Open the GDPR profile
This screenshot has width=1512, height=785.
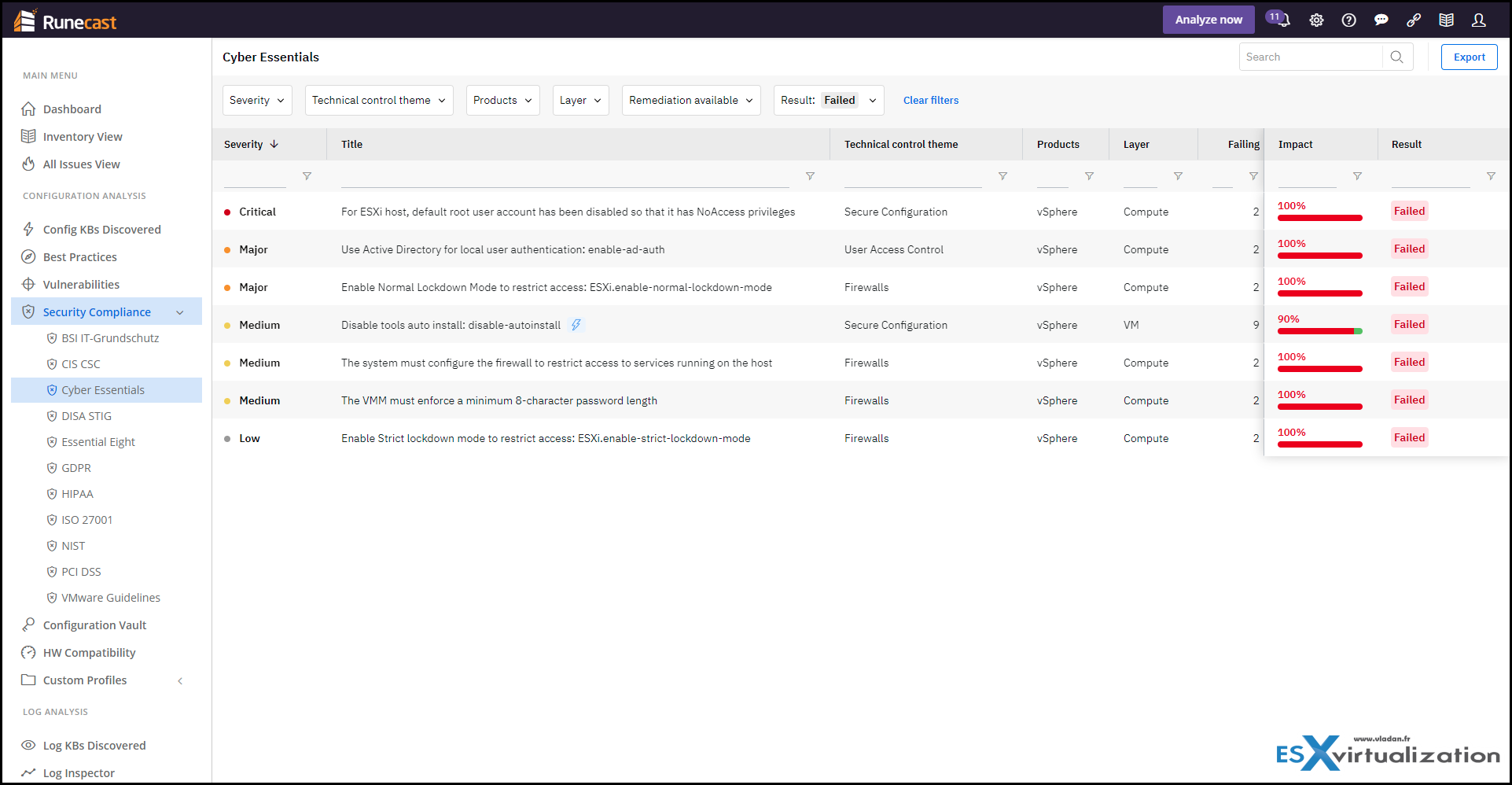click(x=76, y=468)
